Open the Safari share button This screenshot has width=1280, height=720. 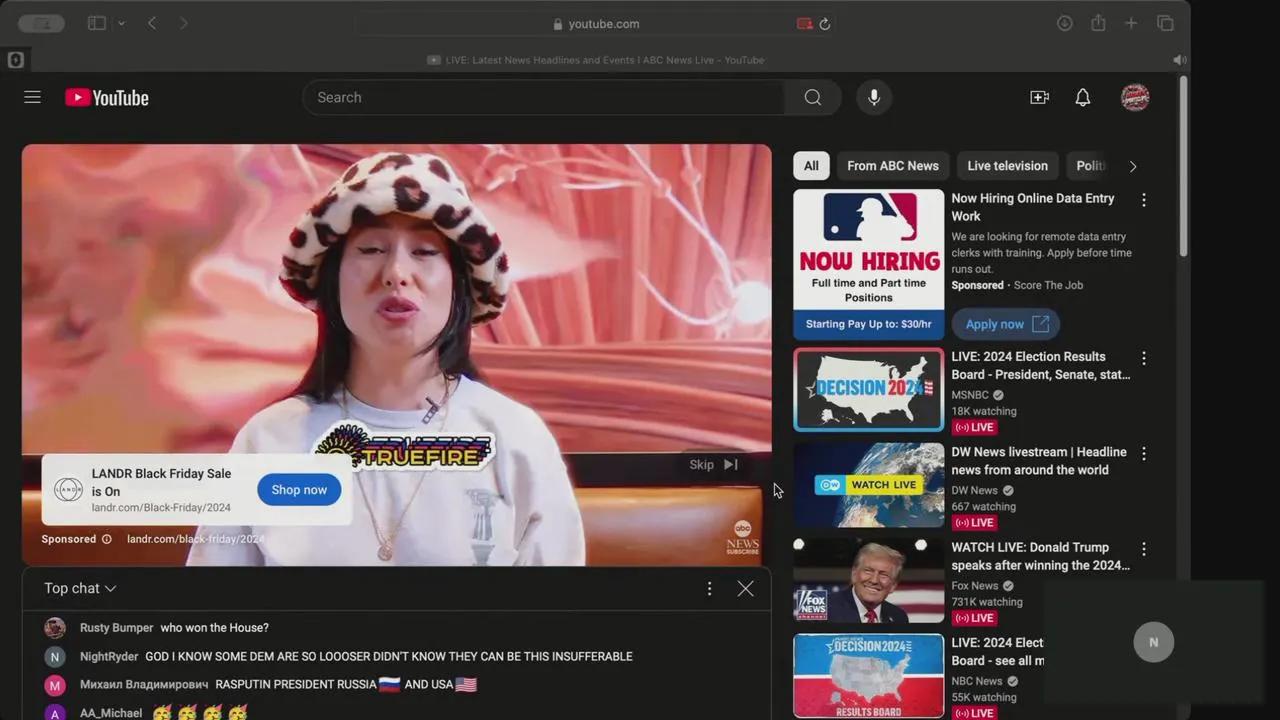(1098, 23)
